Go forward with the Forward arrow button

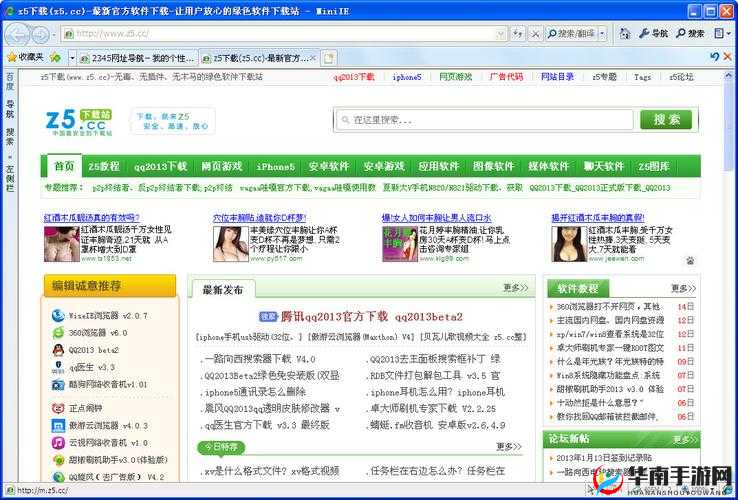point(40,34)
